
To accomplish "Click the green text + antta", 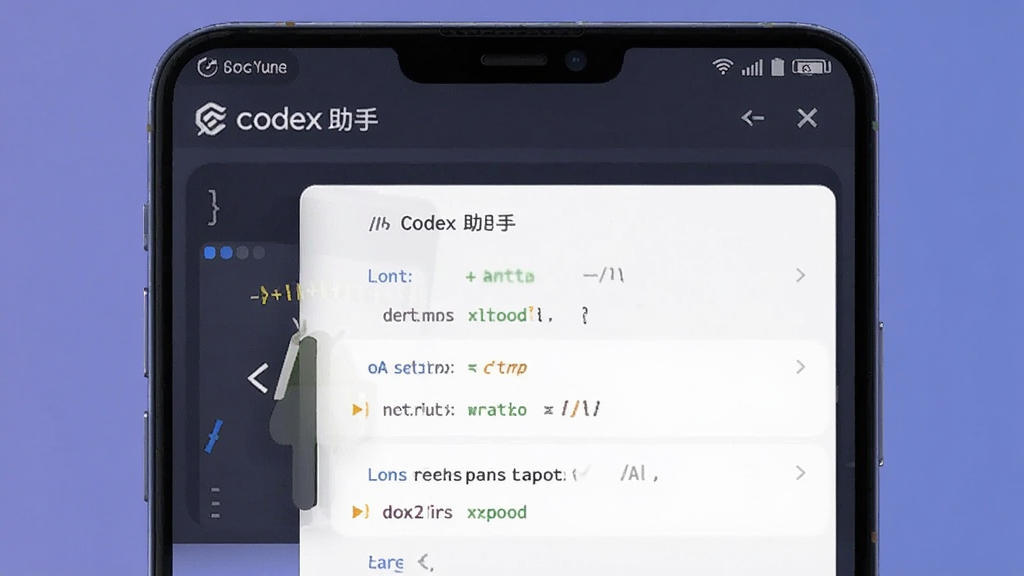I will [500, 276].
